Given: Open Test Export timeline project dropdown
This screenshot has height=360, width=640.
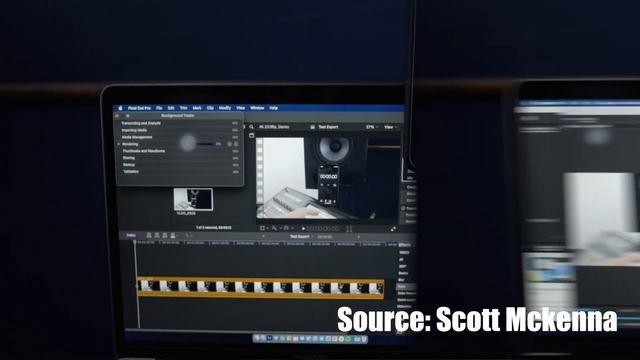Looking at the screenshot, I should [x=301, y=236].
